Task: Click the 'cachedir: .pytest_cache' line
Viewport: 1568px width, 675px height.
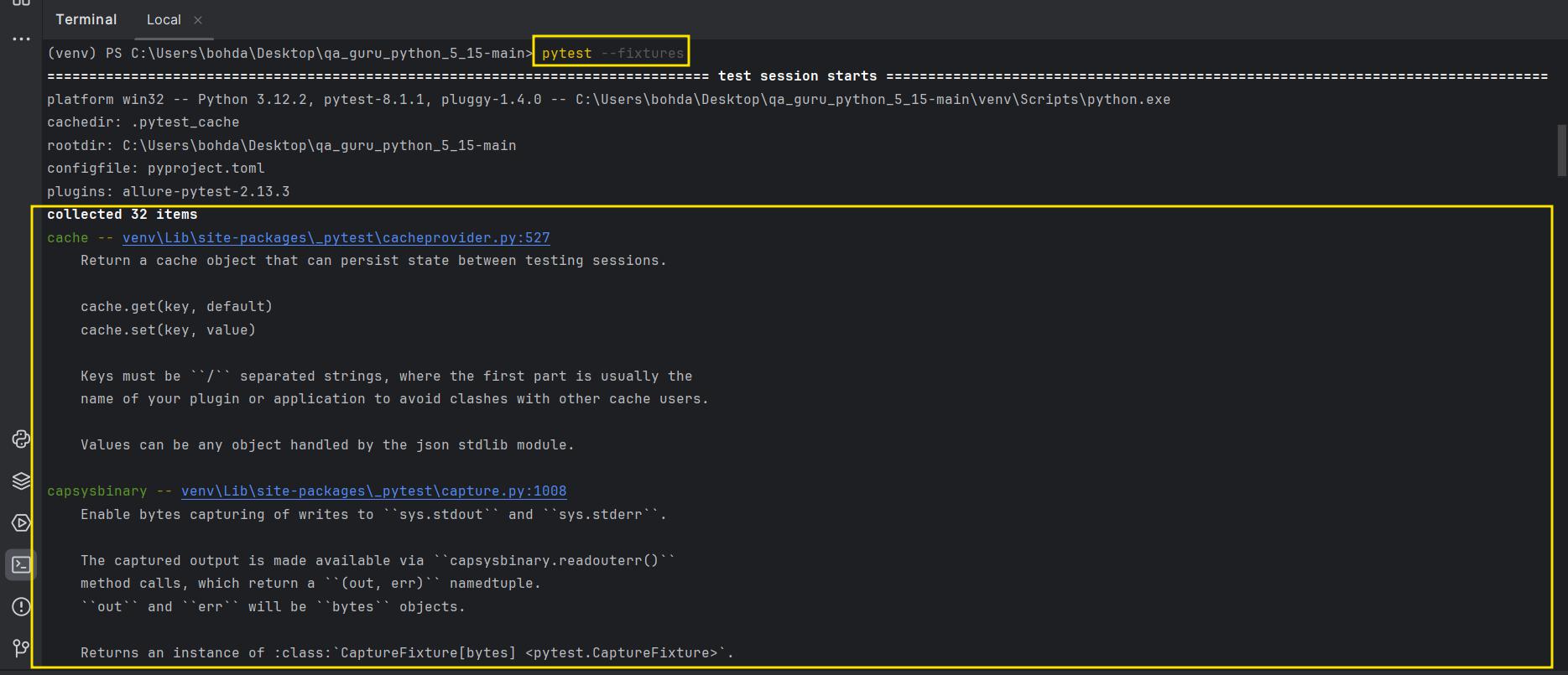Action: tap(143, 122)
